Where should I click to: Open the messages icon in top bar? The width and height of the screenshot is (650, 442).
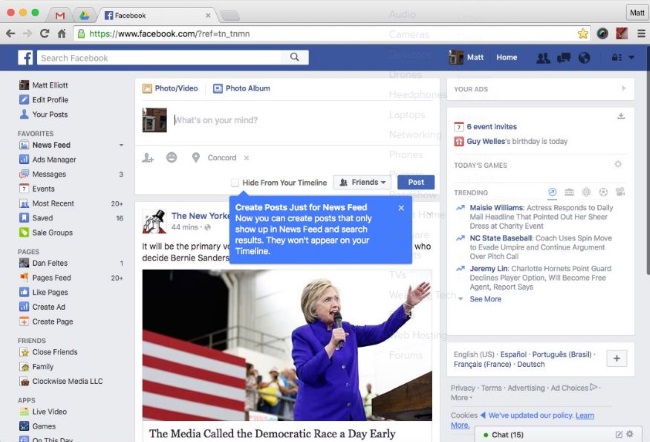point(564,58)
